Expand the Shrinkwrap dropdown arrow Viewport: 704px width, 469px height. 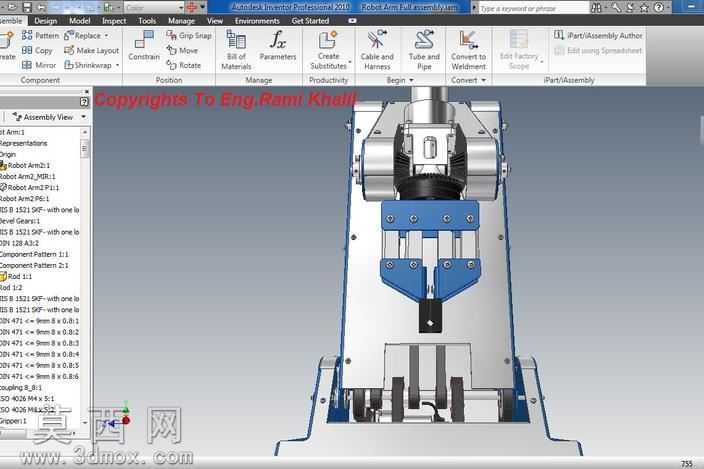point(118,65)
